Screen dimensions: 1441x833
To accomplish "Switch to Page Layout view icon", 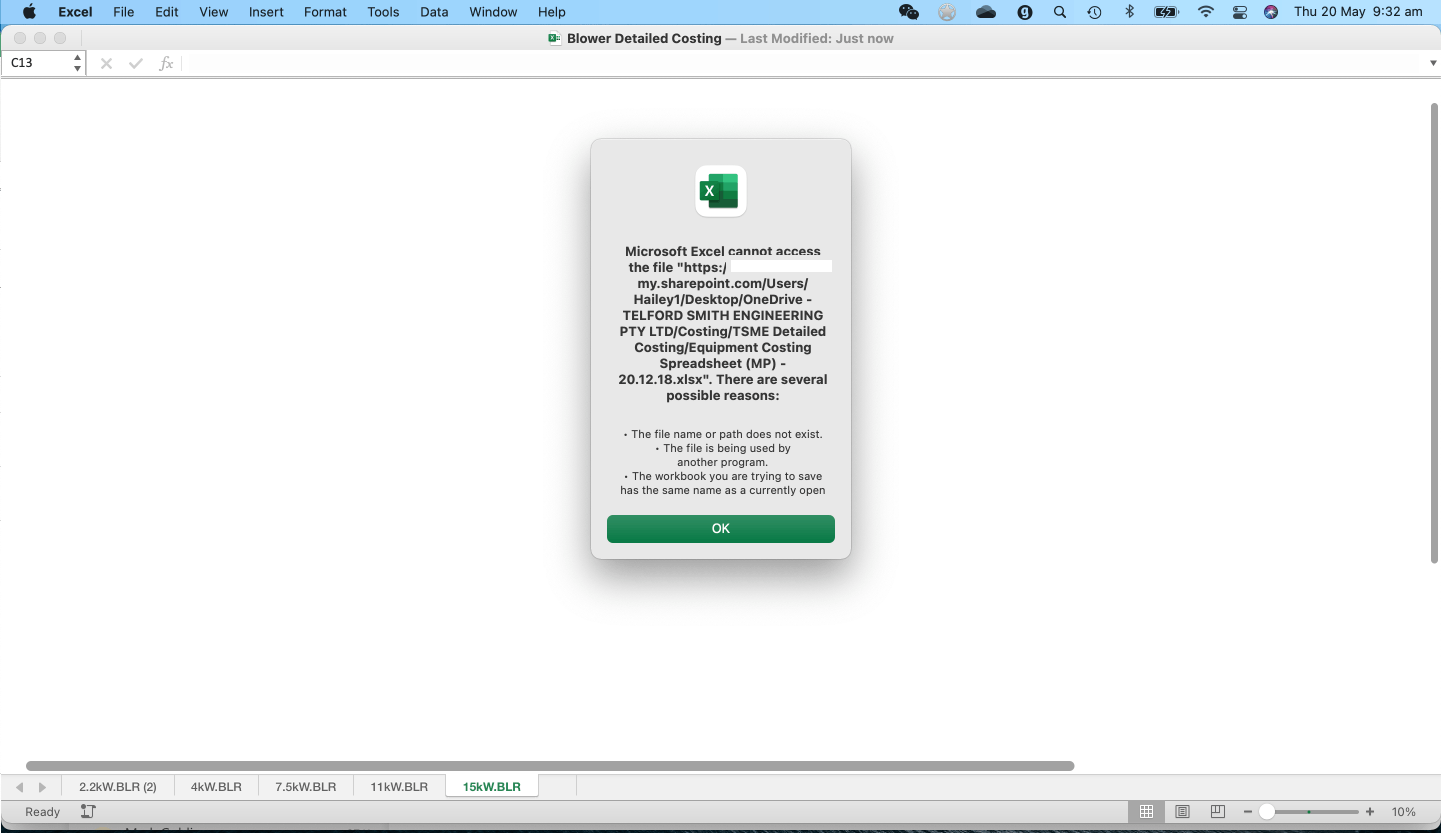I will [1182, 812].
